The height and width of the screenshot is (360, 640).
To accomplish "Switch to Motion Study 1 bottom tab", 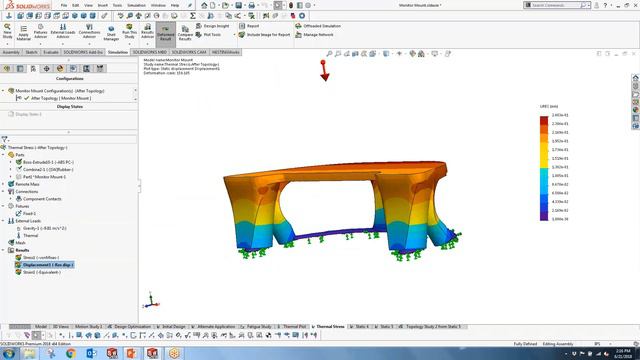I will click(x=88, y=327).
